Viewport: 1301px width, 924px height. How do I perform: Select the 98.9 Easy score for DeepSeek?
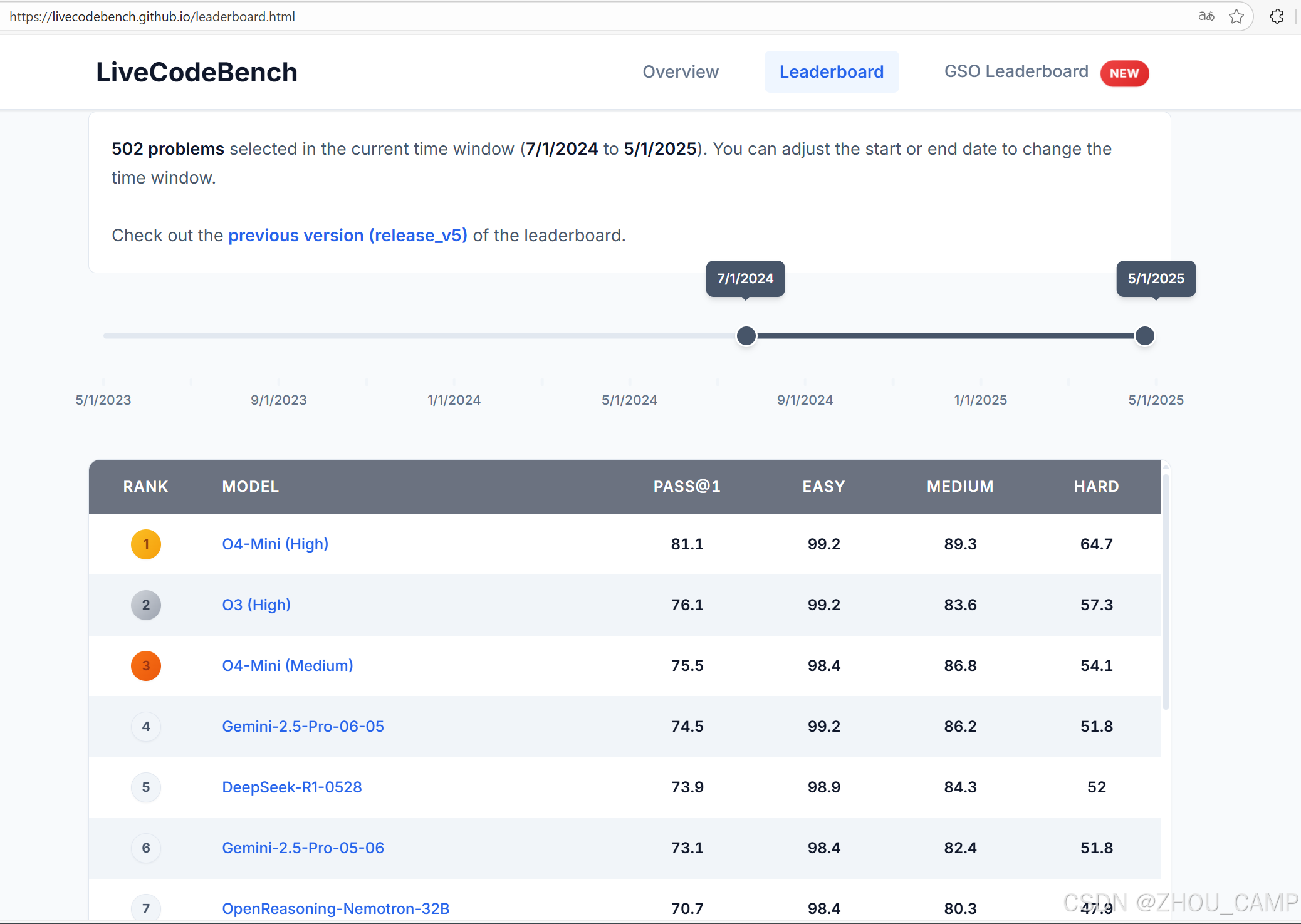(x=823, y=787)
